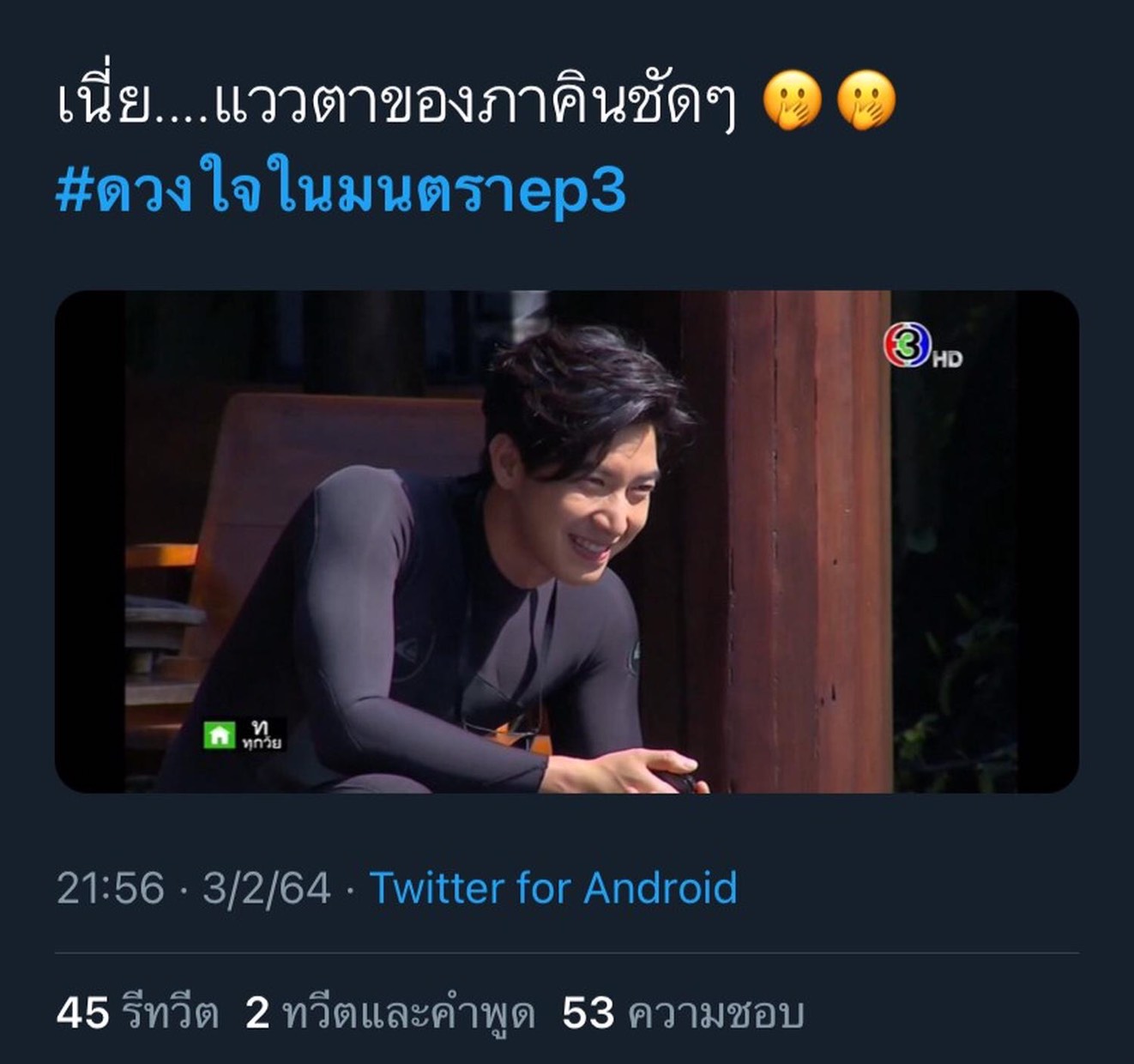
Task: Click the second hand-over-mouth emoji
Action: pos(866,100)
